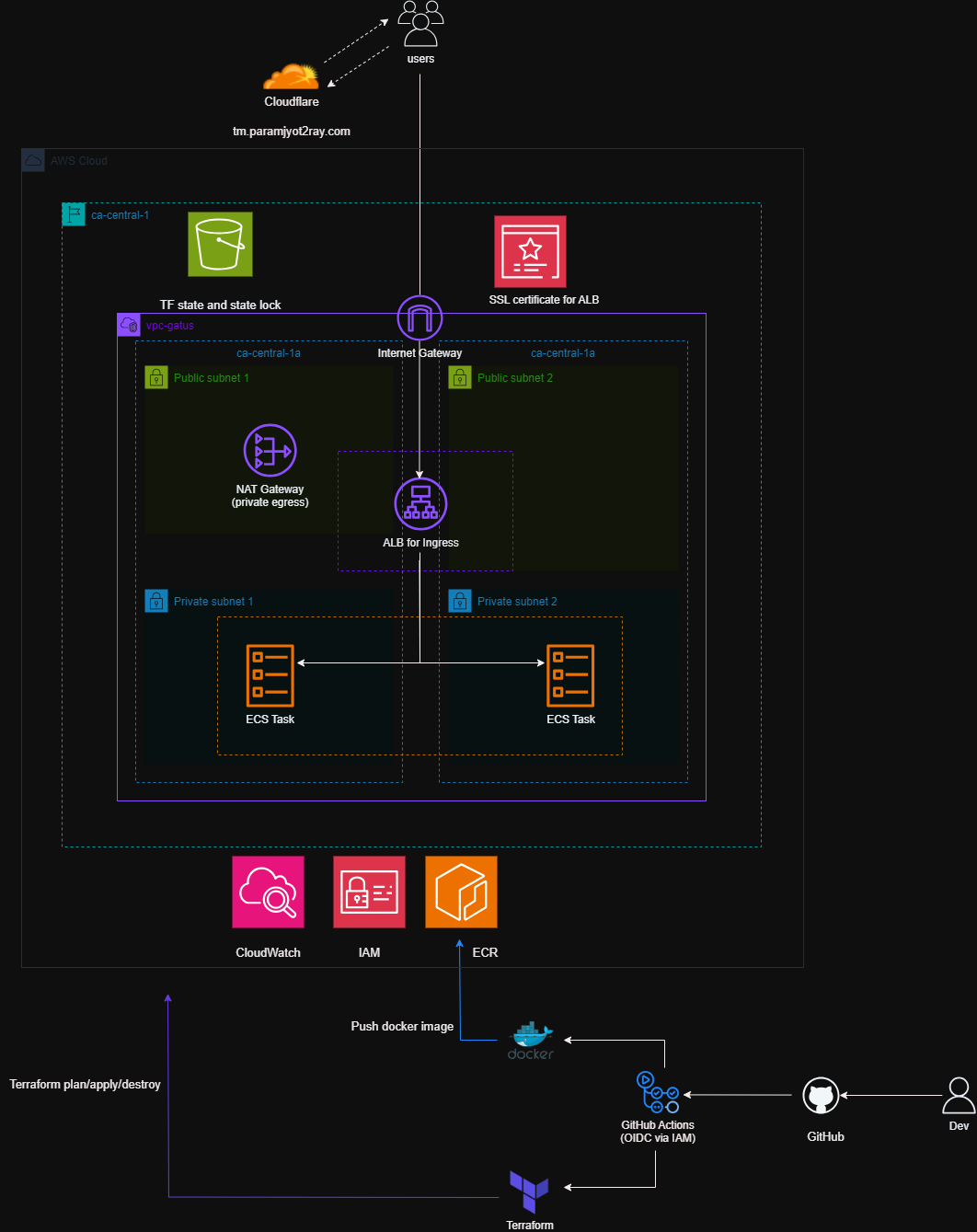Screen dimensions: 977x1232
Task: Click the 'Internet Gateway' text label
Action: point(420,353)
